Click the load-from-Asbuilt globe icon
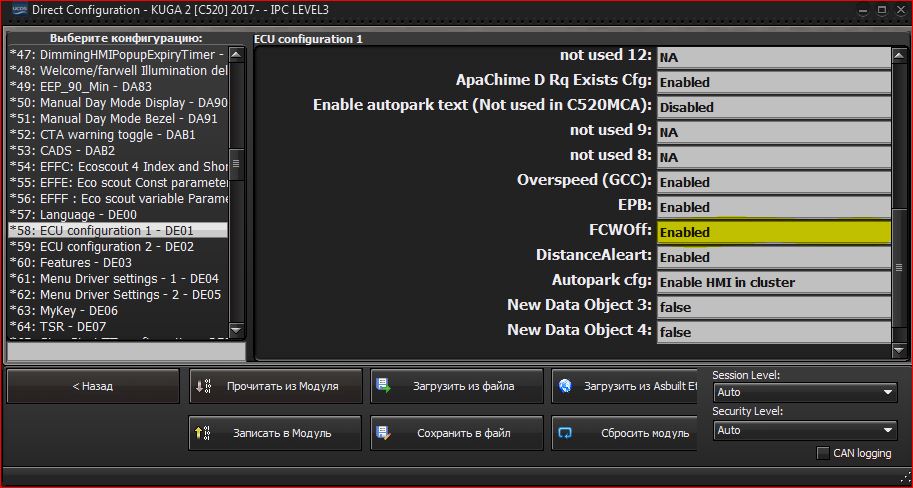The width and height of the screenshot is (913, 488). pyautogui.click(x=565, y=386)
